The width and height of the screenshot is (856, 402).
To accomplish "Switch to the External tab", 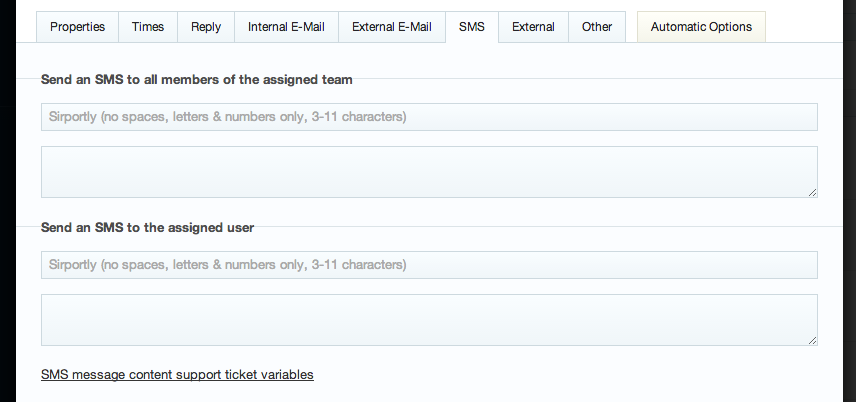I will click(x=533, y=27).
